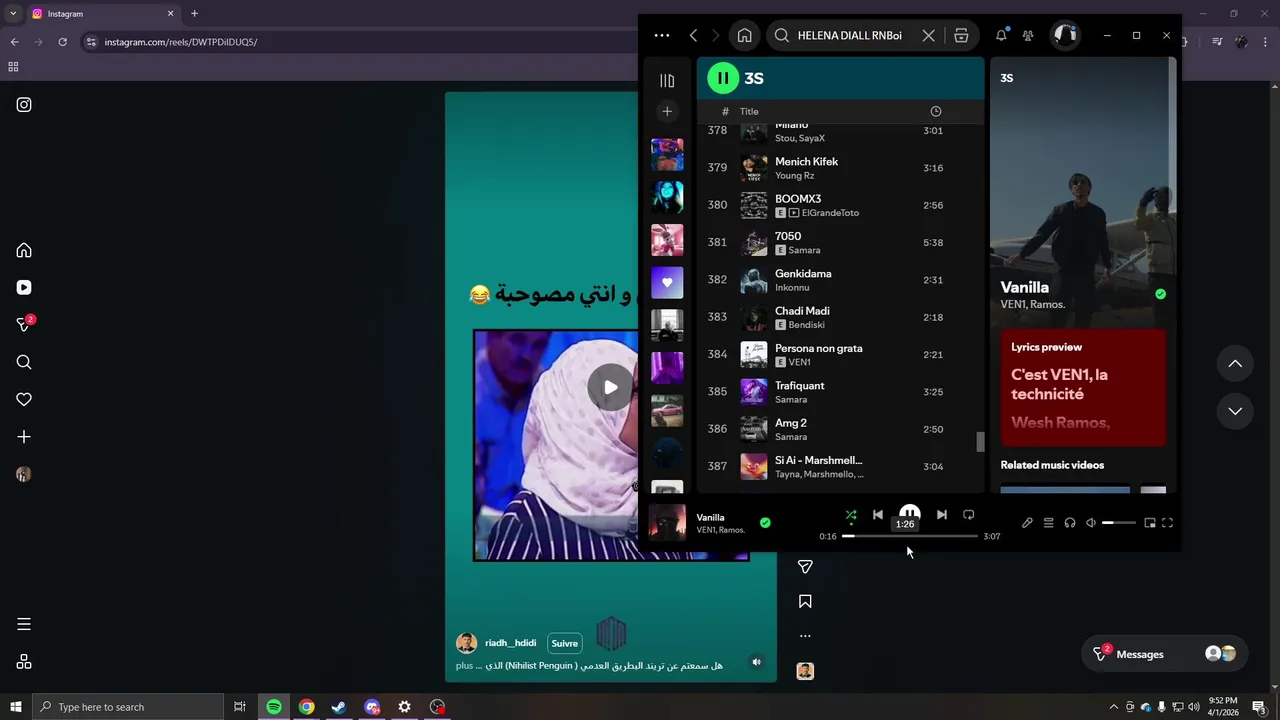Open Young Rz artist link

pyautogui.click(x=794, y=176)
